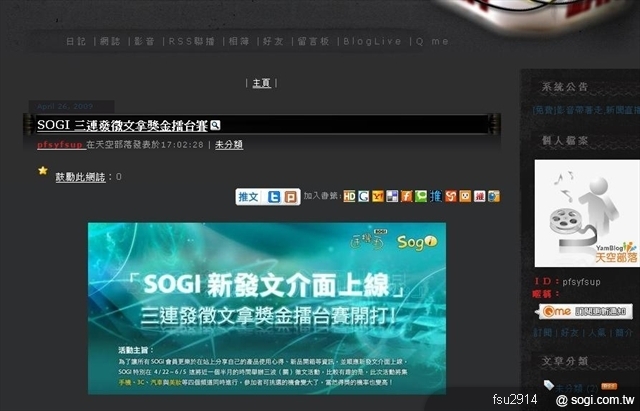Add bookmark with the Yahoo Y! icon

(378, 196)
